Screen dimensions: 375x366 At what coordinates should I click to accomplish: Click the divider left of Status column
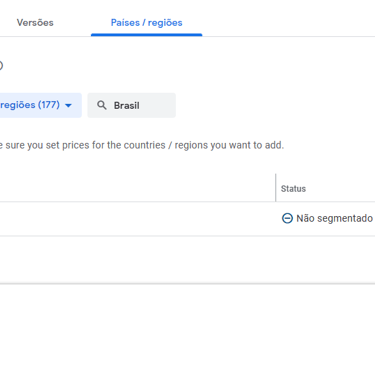click(276, 188)
